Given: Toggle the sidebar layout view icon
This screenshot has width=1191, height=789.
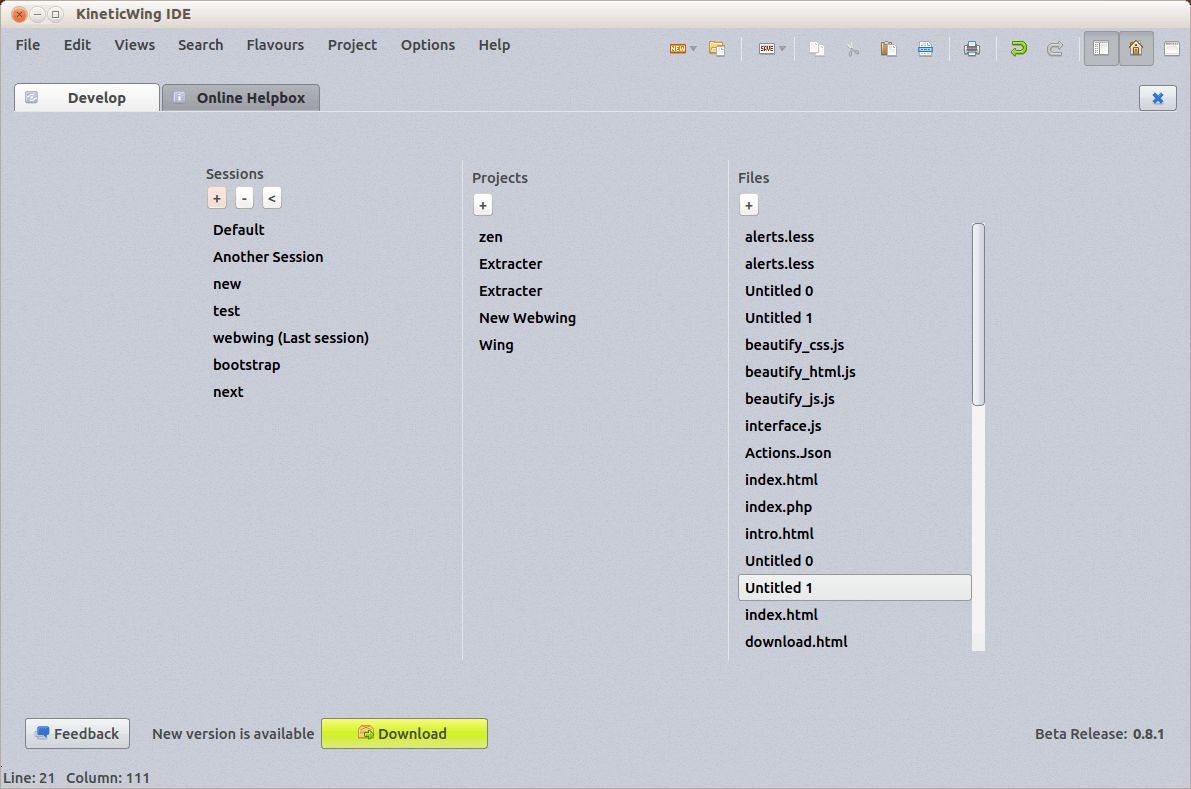Looking at the screenshot, I should coord(1100,47).
